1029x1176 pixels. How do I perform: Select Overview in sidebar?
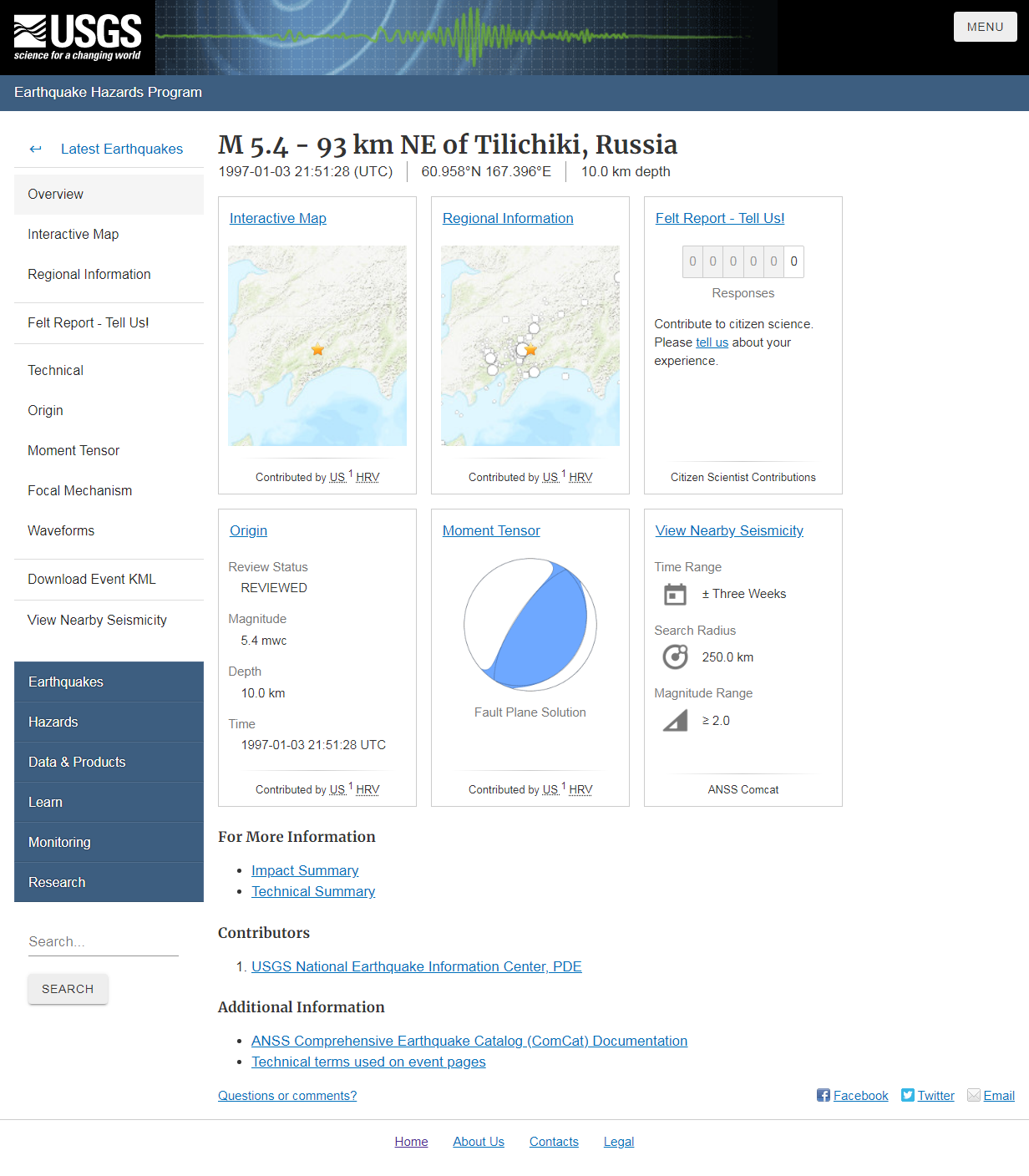pyautogui.click(x=109, y=194)
